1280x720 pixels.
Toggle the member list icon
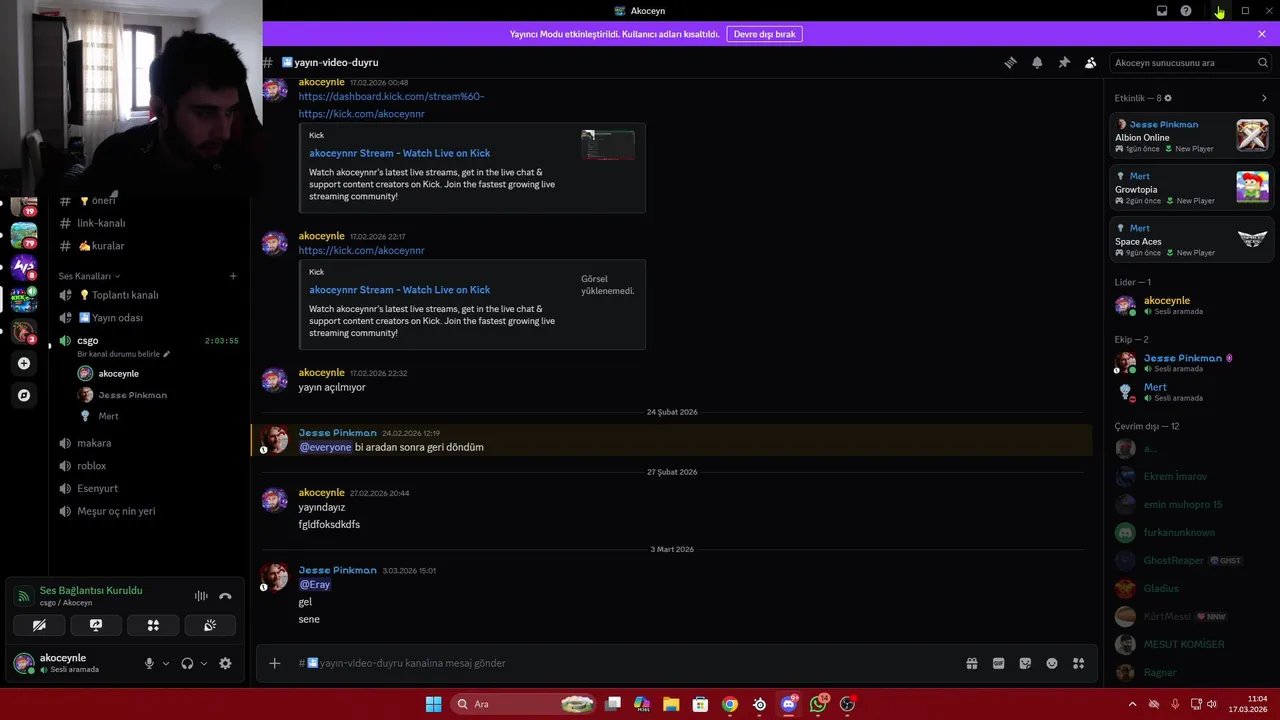click(x=1091, y=62)
